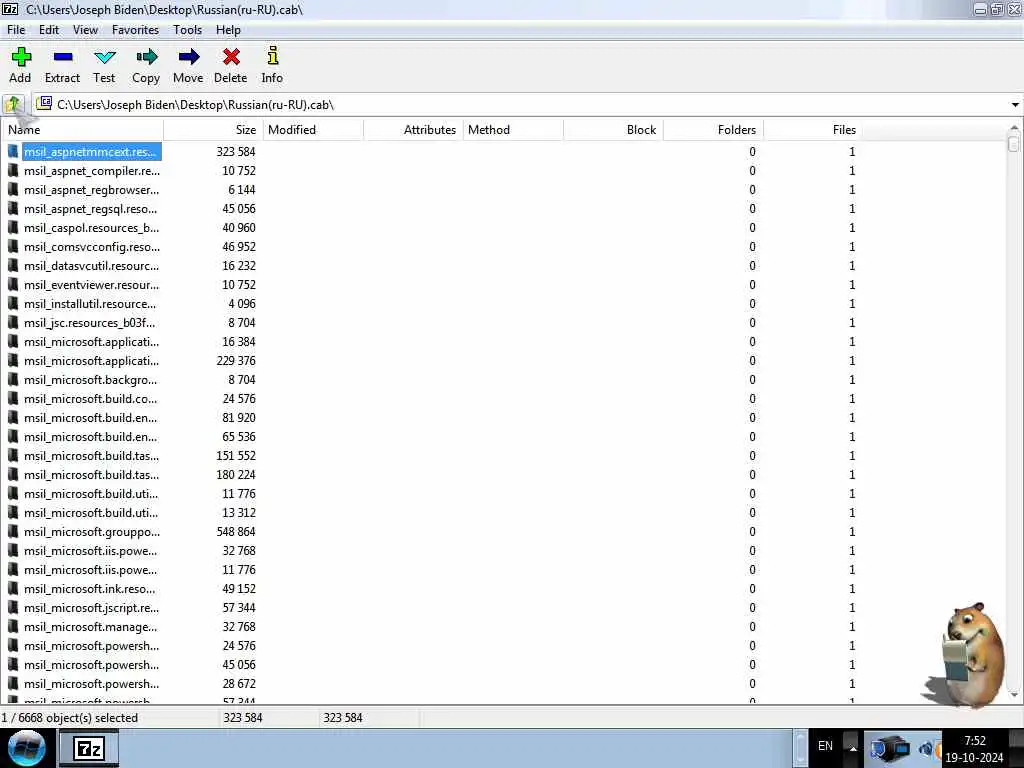Open the Edit menu
This screenshot has width=1024, height=768.
(49, 30)
